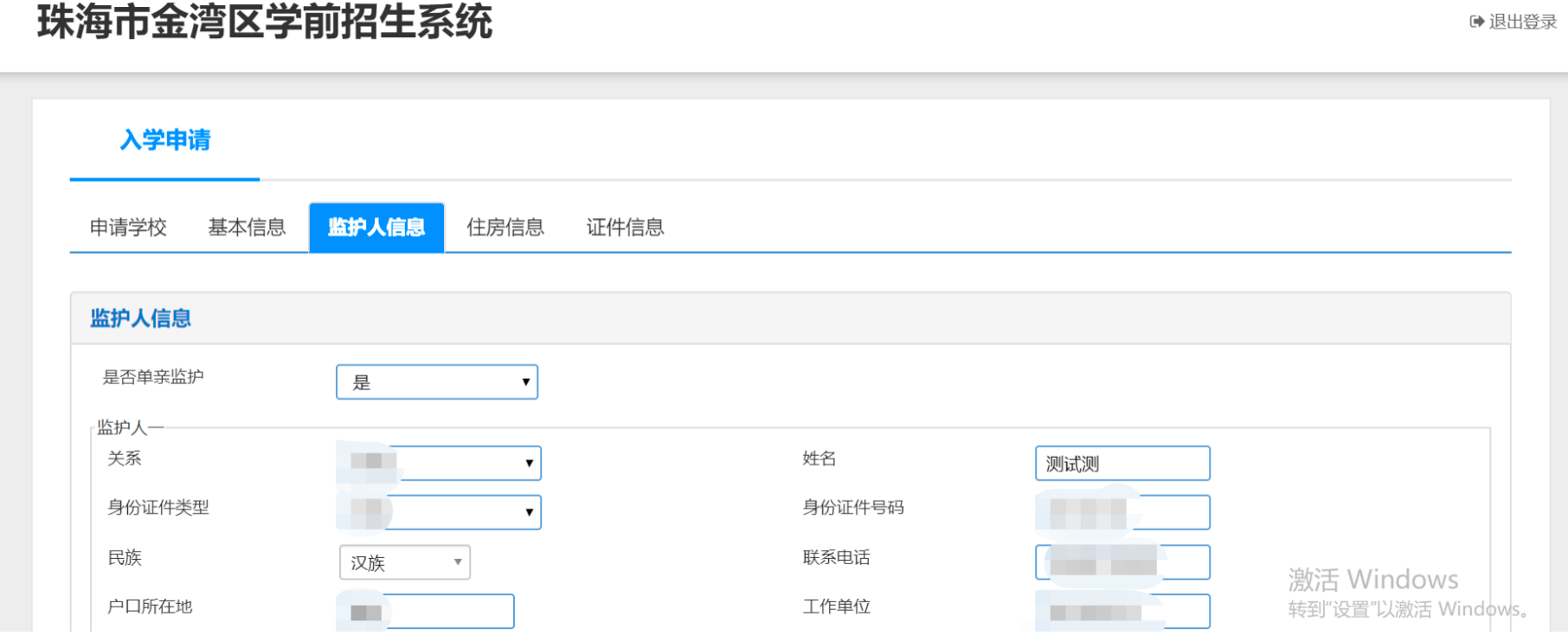Click the 联系电话 input field
The height and width of the screenshot is (642, 1568).
(x=1121, y=562)
